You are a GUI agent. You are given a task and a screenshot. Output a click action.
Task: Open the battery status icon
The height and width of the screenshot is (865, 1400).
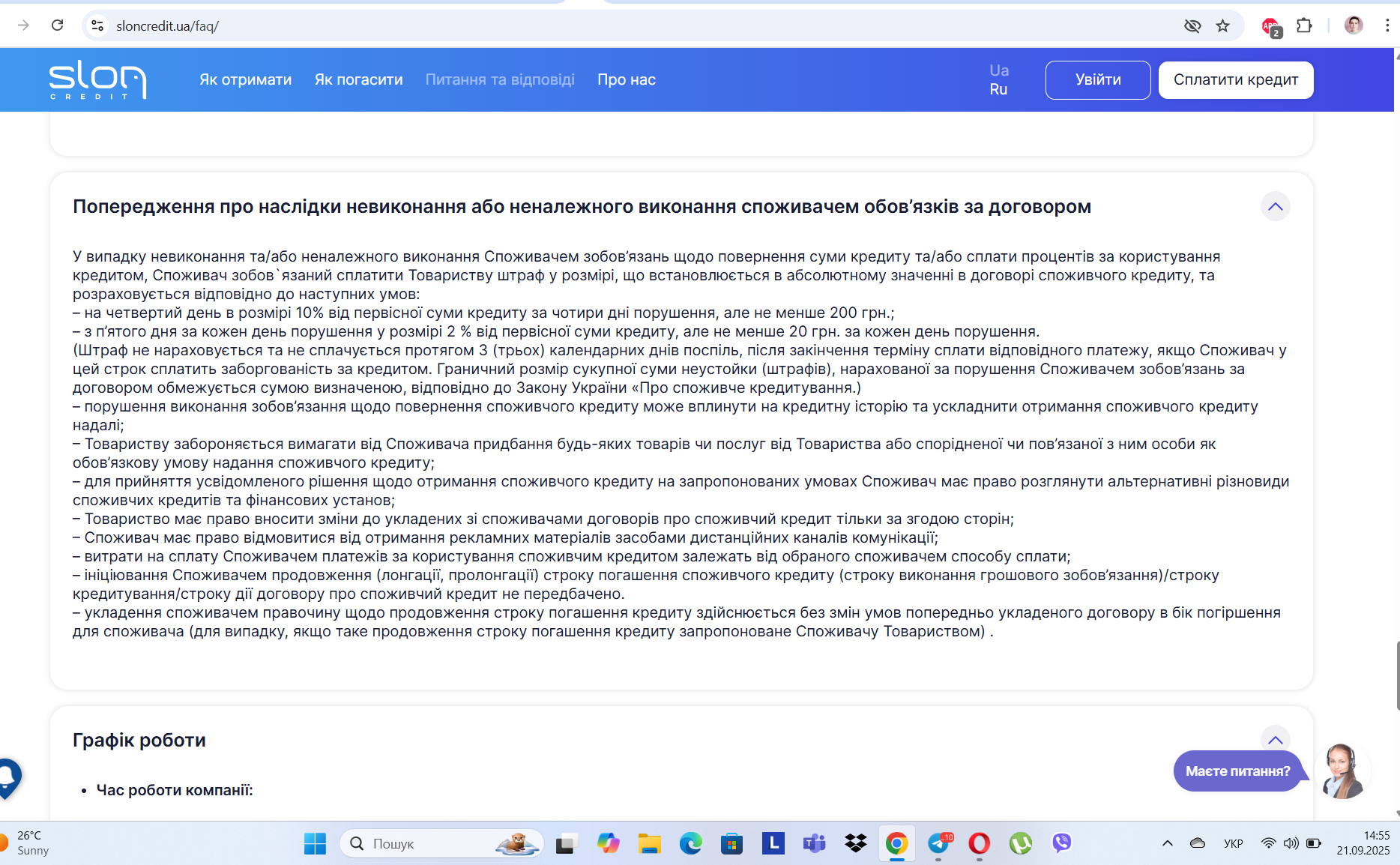1314,843
